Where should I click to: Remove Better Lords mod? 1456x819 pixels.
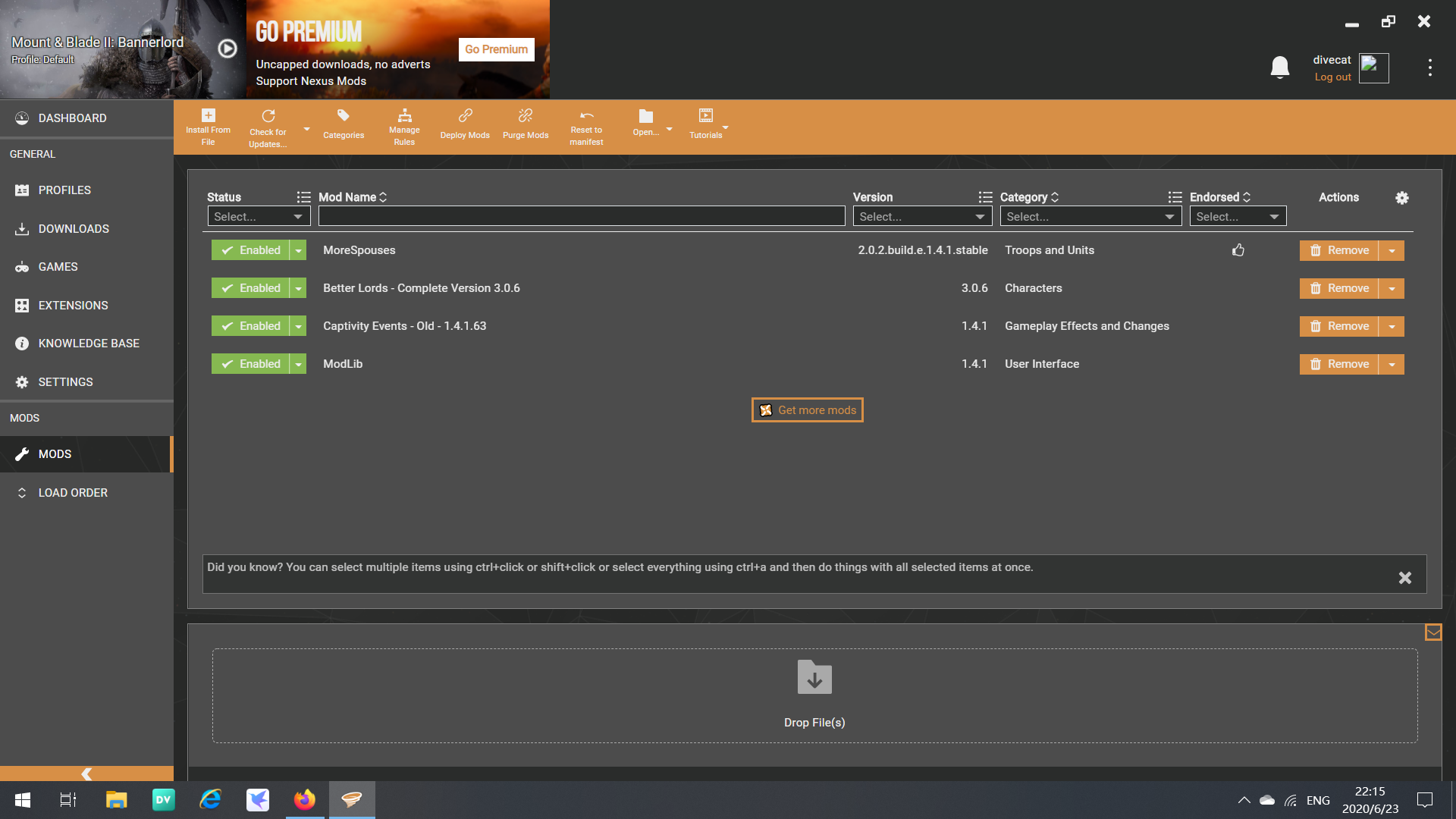pos(1339,288)
